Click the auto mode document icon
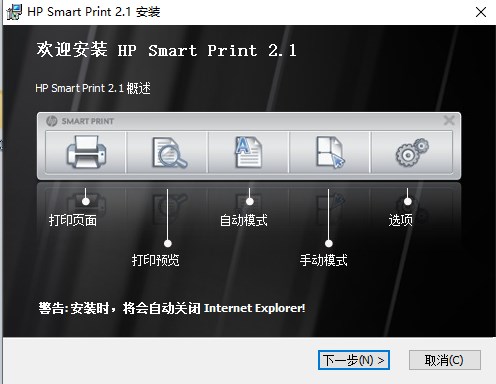Image resolution: width=496 pixels, height=384 pixels. click(x=249, y=152)
